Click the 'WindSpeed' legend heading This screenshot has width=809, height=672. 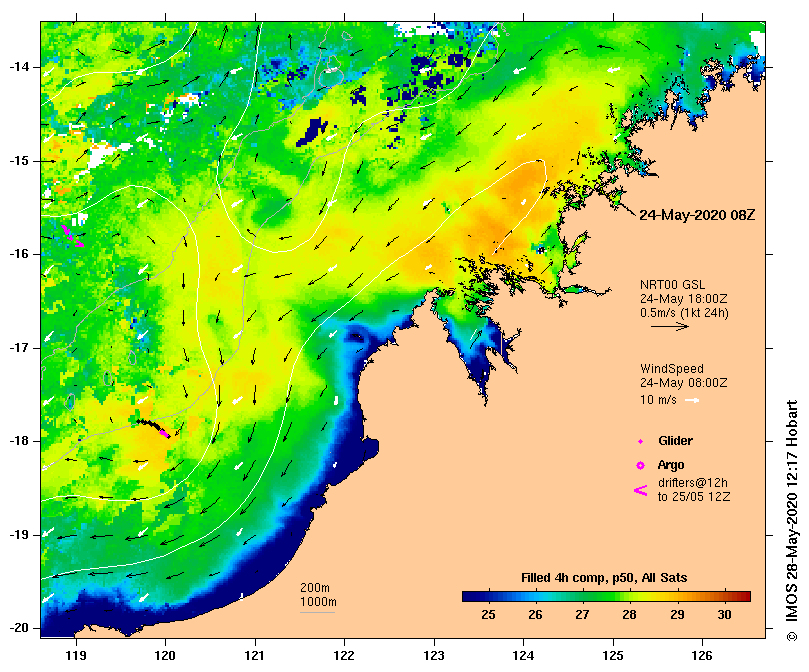coord(672,369)
